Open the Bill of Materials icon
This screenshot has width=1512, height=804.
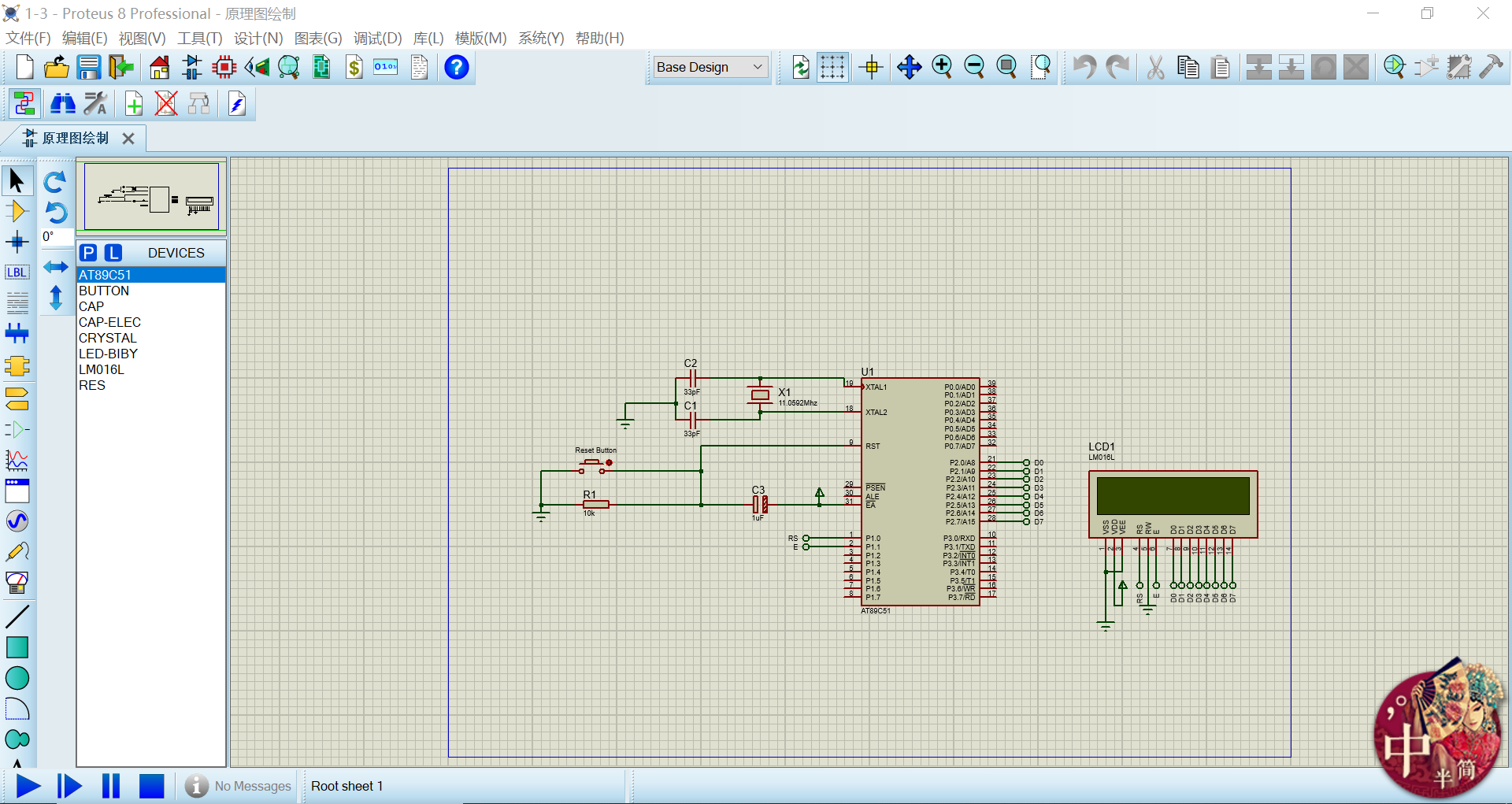point(354,68)
